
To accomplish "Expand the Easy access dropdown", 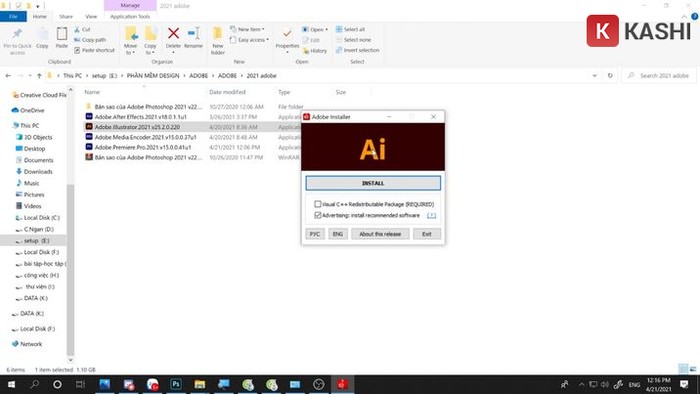I will tap(249, 40).
